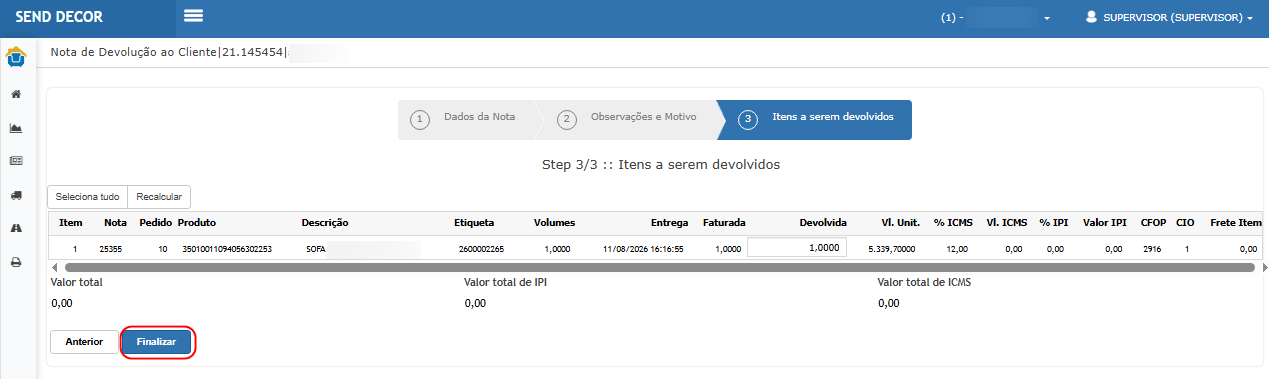Click the Etiqueta column header
Viewport: 1269px width, 379px height.
click(x=474, y=222)
